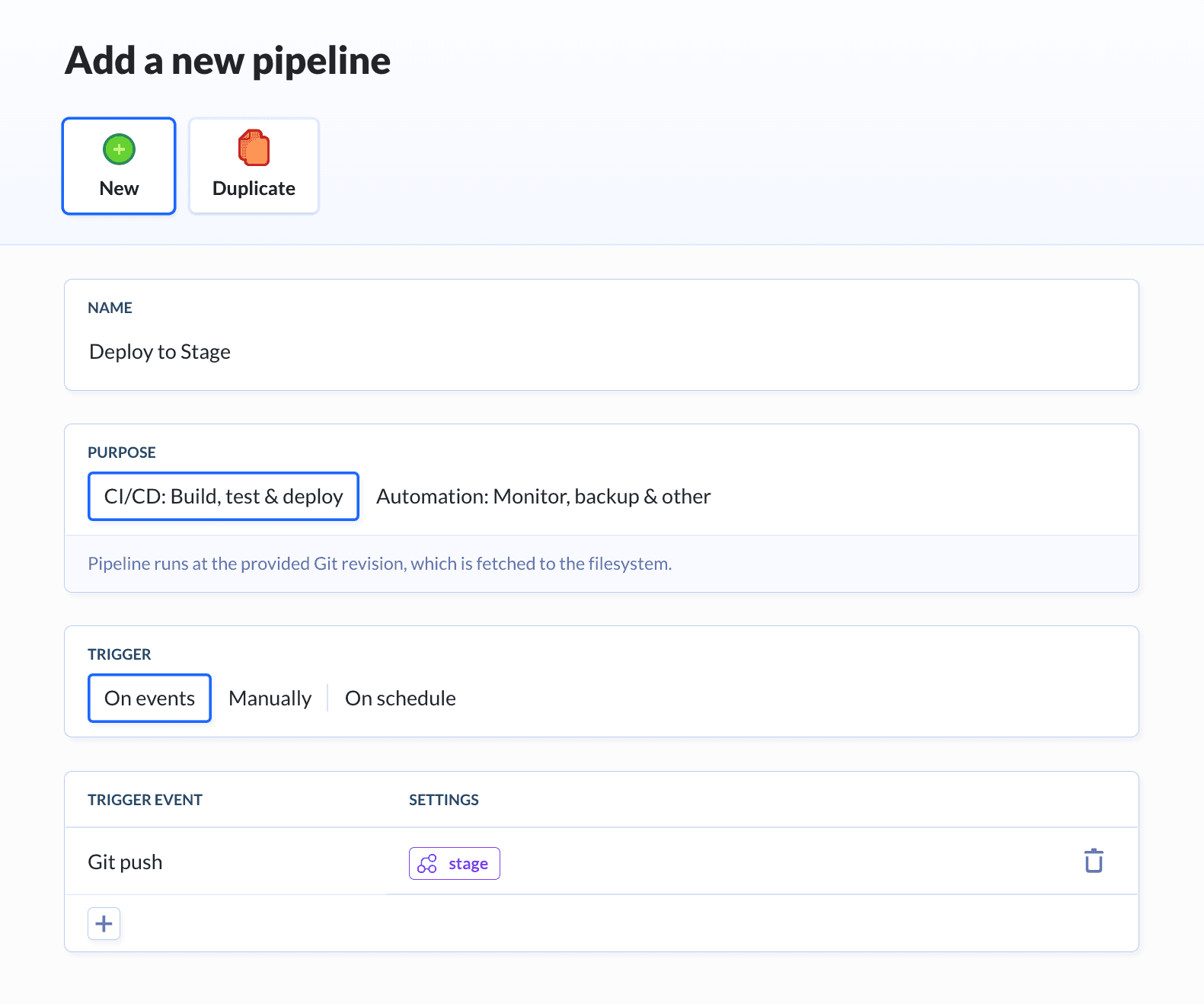Click the orange Duplicate pages icon
Image resolution: width=1204 pixels, height=1004 pixels.
coord(254,148)
